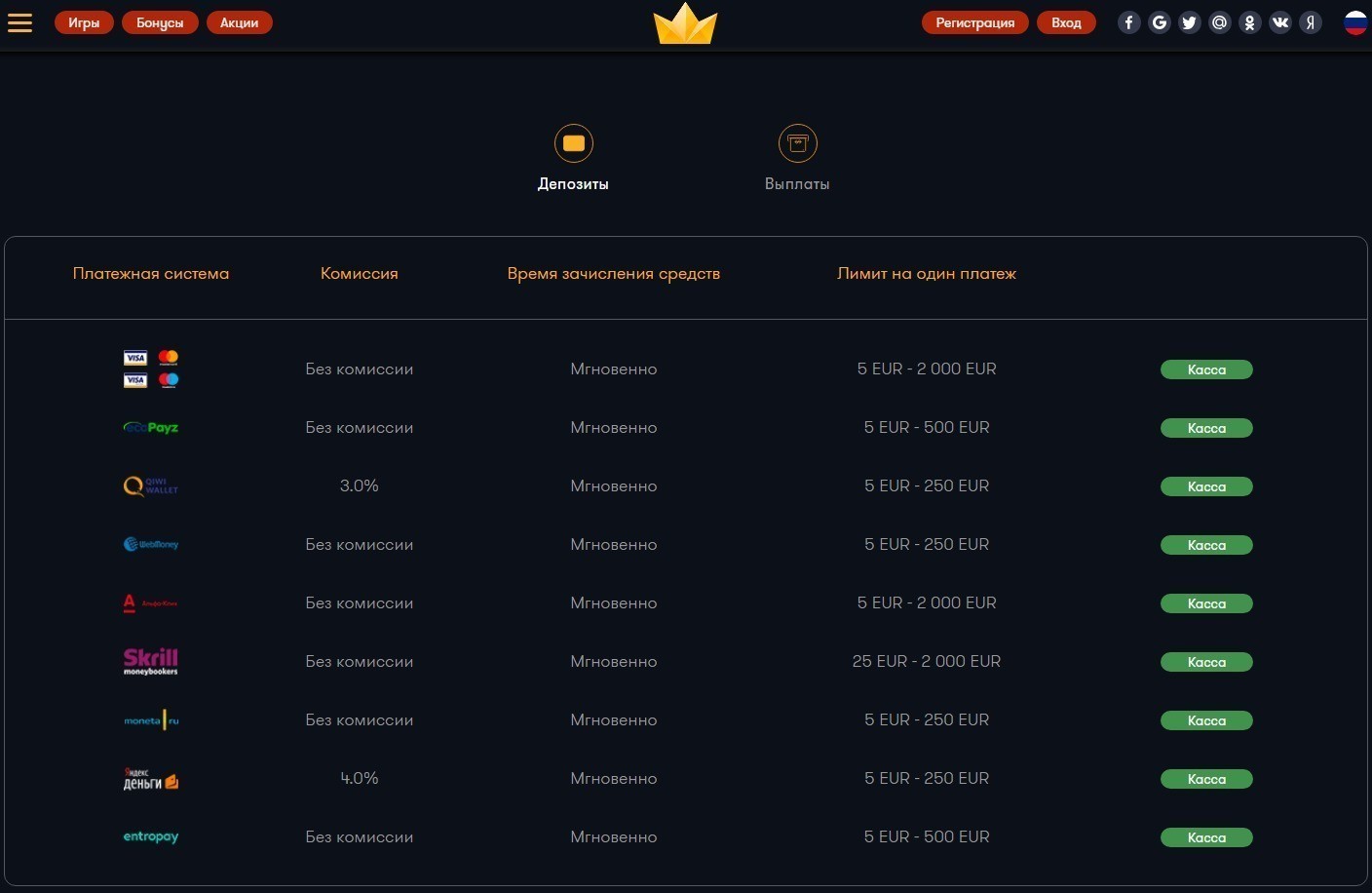Sign in with Odnoklassniki icon
The width and height of the screenshot is (1372, 893).
point(1249,22)
